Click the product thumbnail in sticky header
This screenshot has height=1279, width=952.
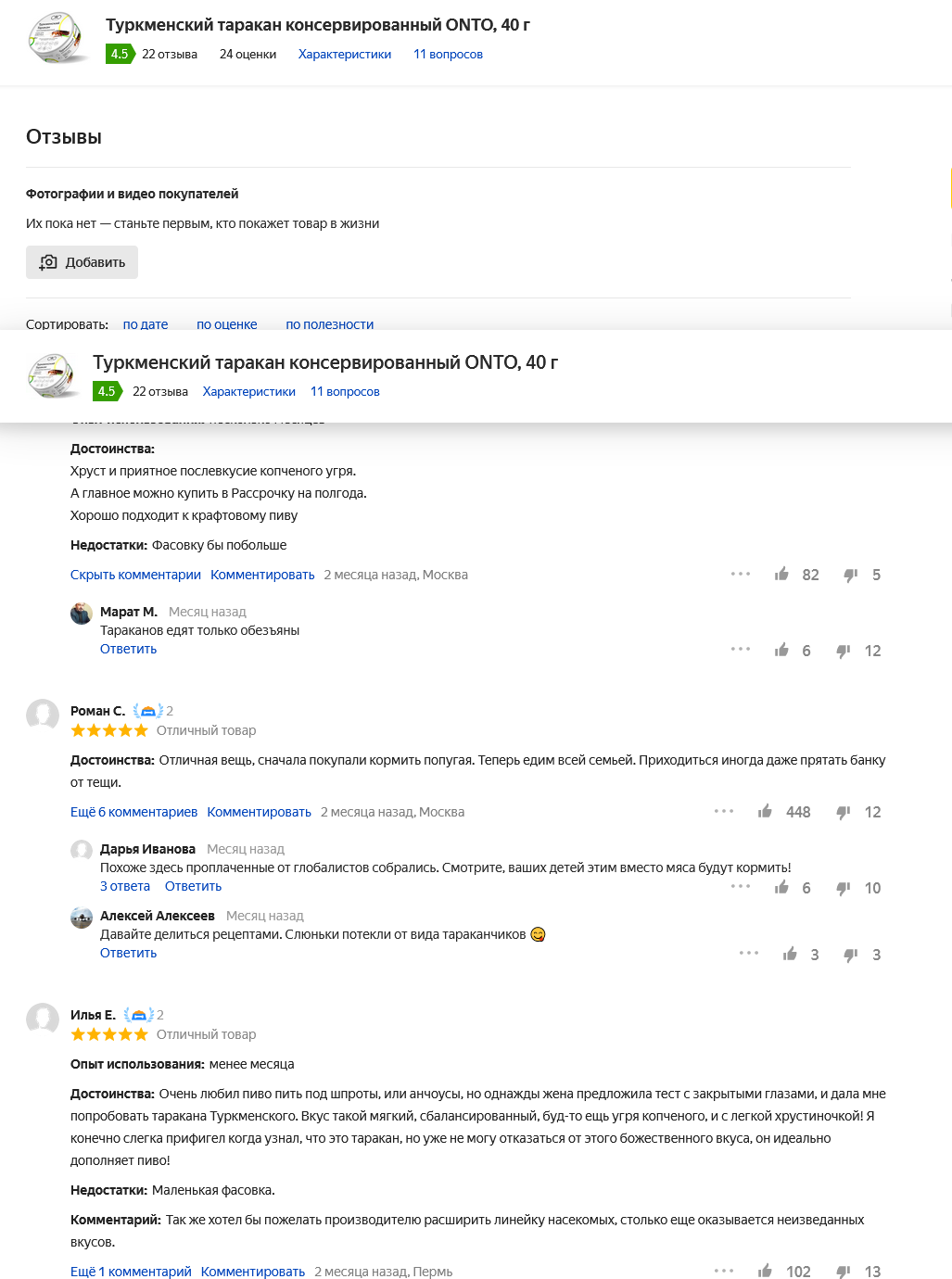[x=55, y=375]
